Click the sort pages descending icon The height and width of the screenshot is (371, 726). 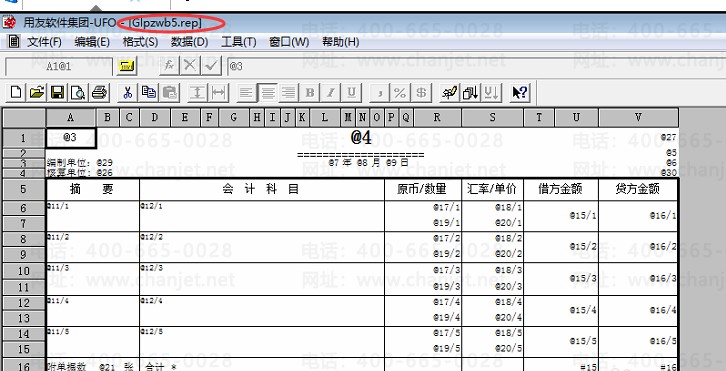click(x=470, y=92)
